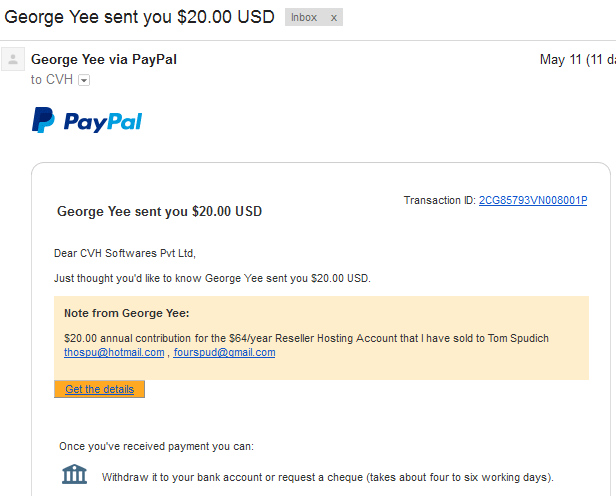Remove the Inbox label with x
The width and height of the screenshot is (616, 496).
point(334,18)
